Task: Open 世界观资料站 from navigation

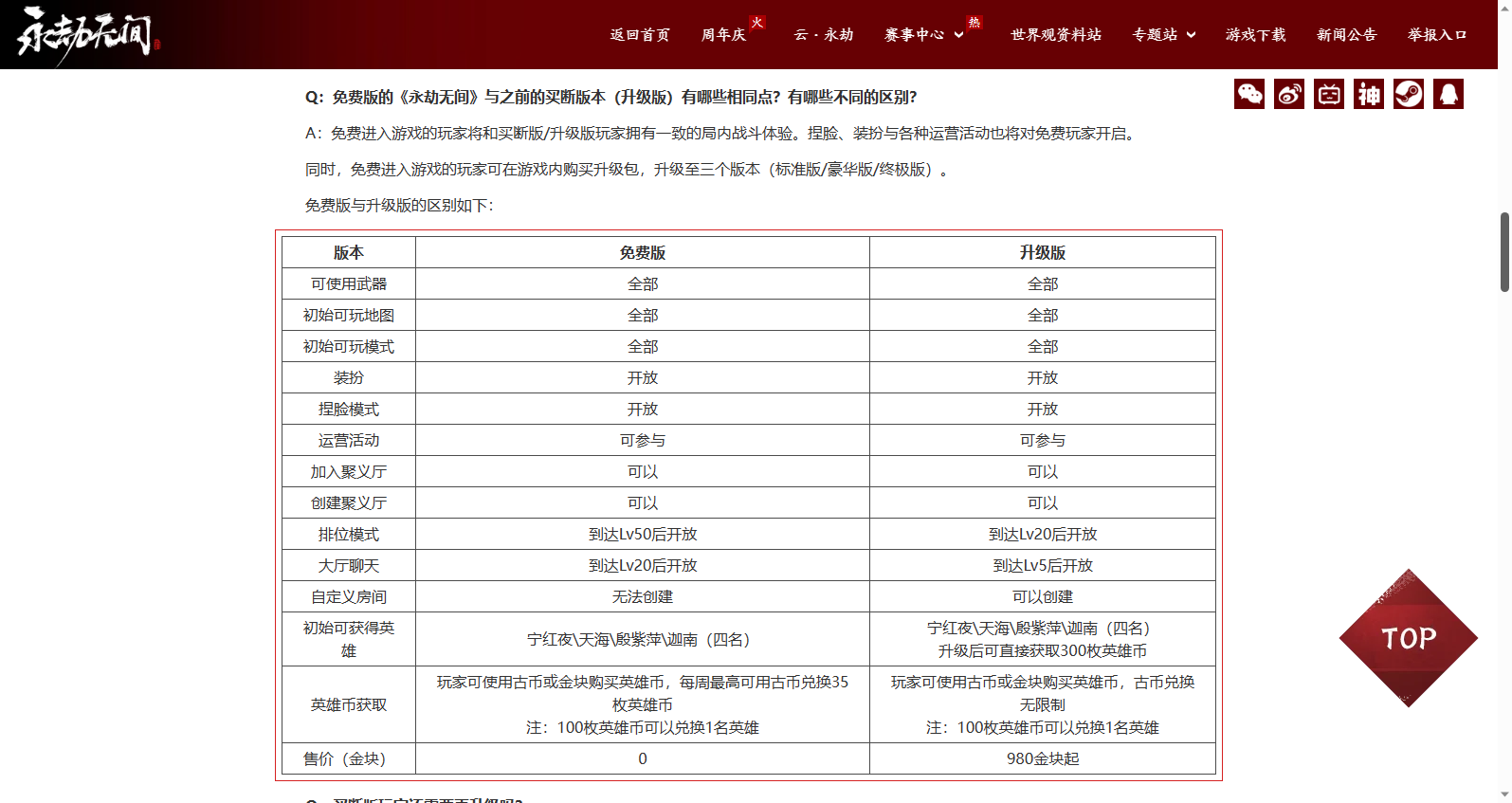Action: click(x=1056, y=35)
